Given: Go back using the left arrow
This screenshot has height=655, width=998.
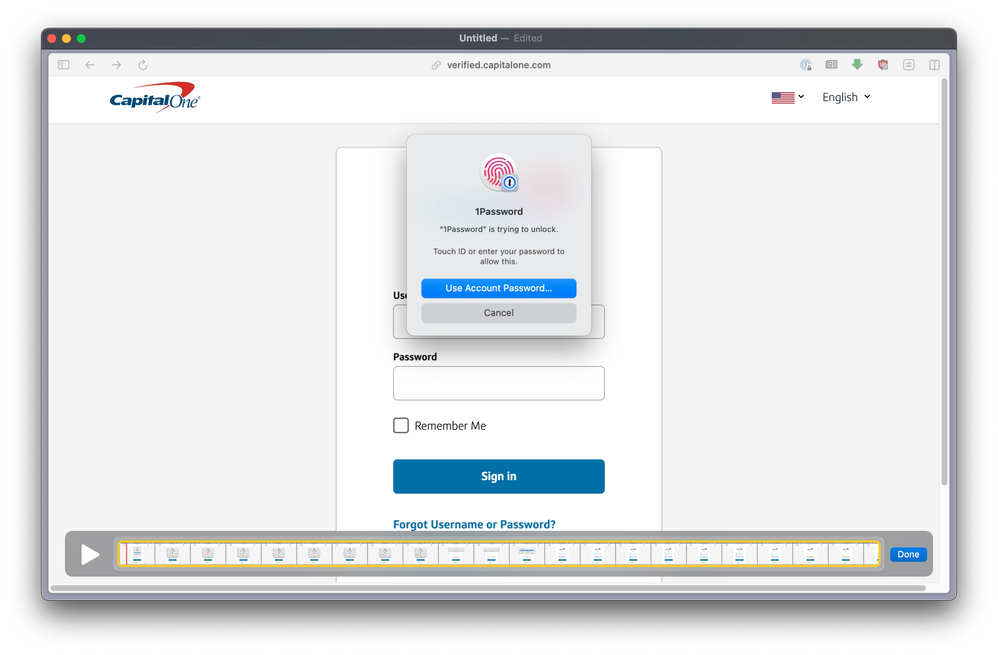Looking at the screenshot, I should (x=90, y=65).
